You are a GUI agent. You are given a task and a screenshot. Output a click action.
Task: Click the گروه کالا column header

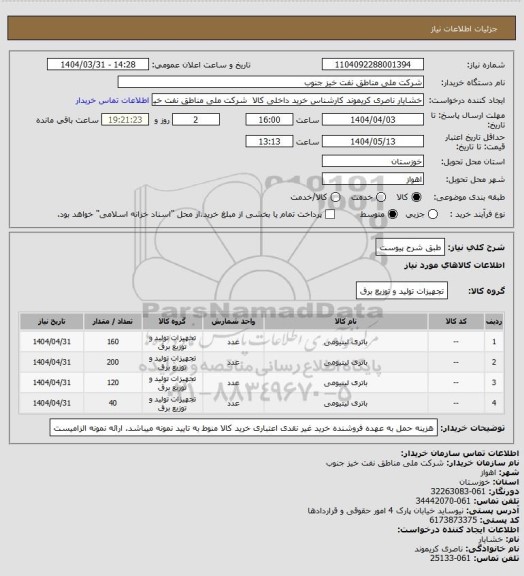point(172,321)
